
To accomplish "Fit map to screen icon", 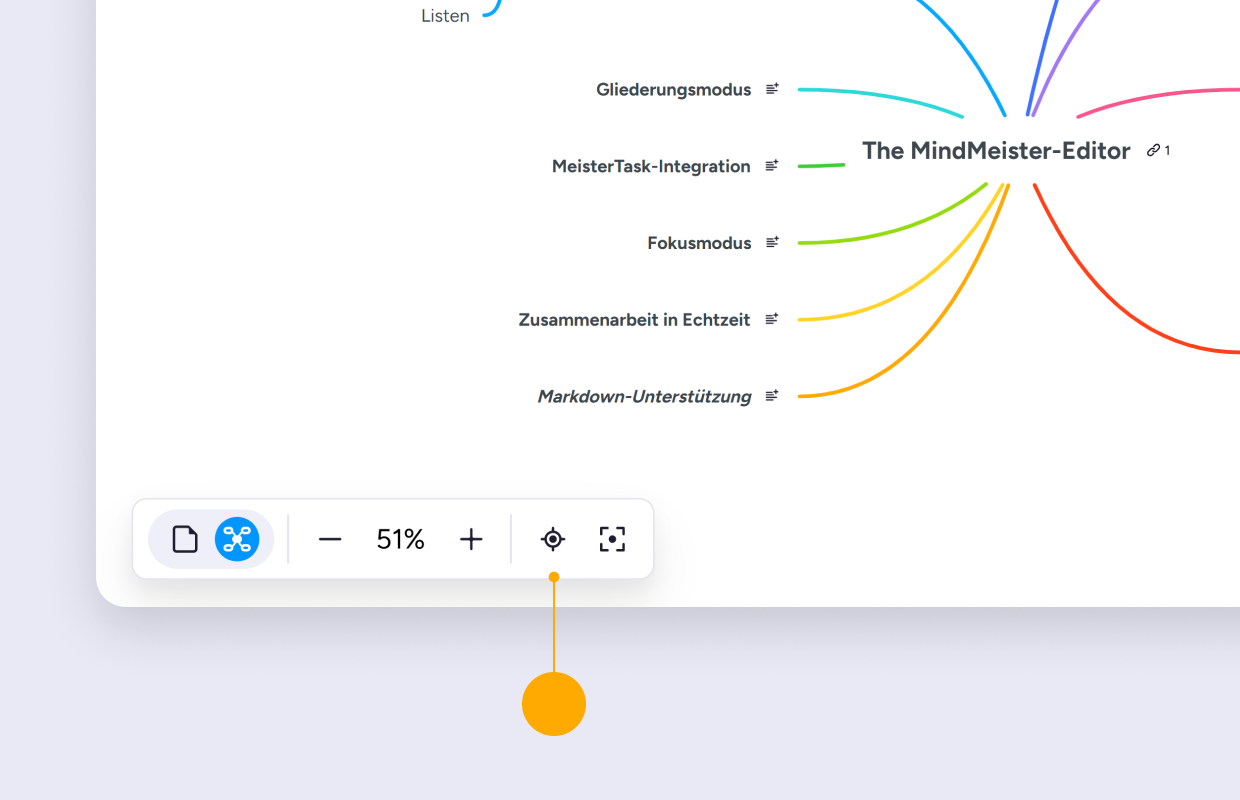I will [612, 540].
